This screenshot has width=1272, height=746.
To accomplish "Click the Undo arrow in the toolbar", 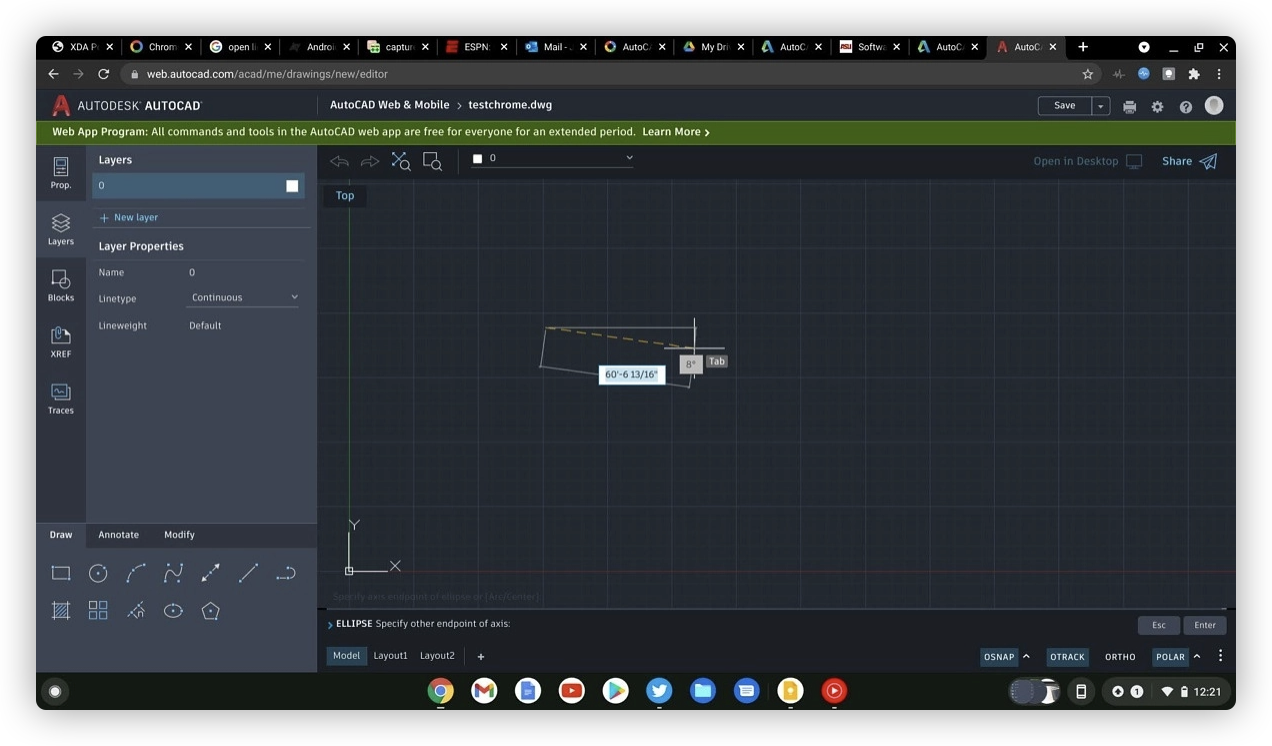I will point(339,160).
